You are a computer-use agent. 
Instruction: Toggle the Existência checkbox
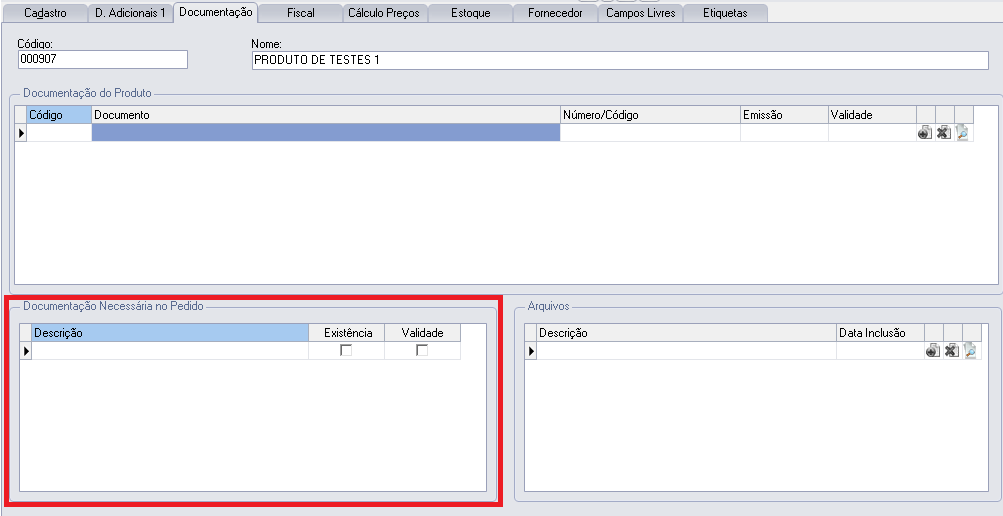[x=346, y=350]
